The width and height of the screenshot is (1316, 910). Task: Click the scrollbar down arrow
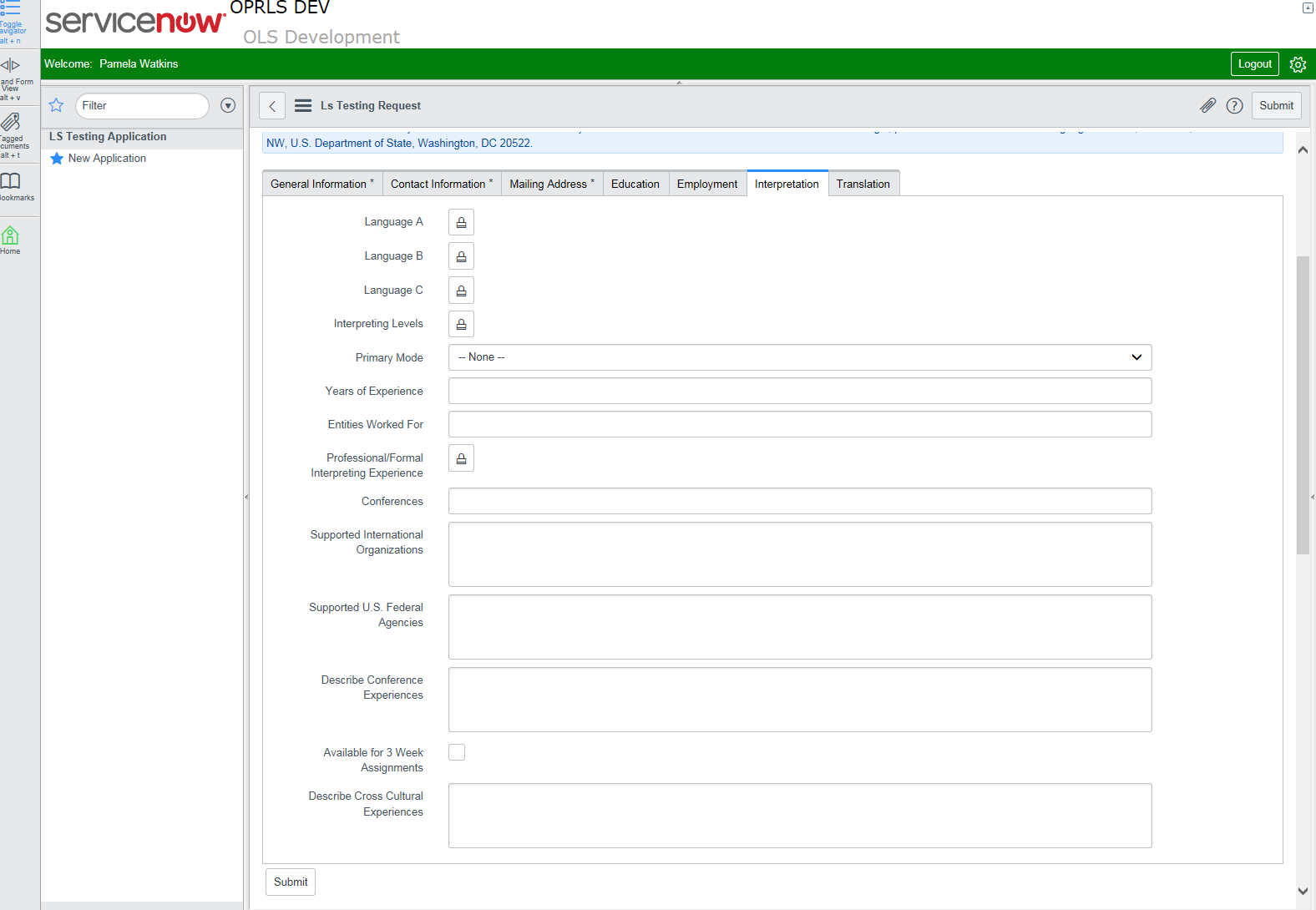point(1303,892)
